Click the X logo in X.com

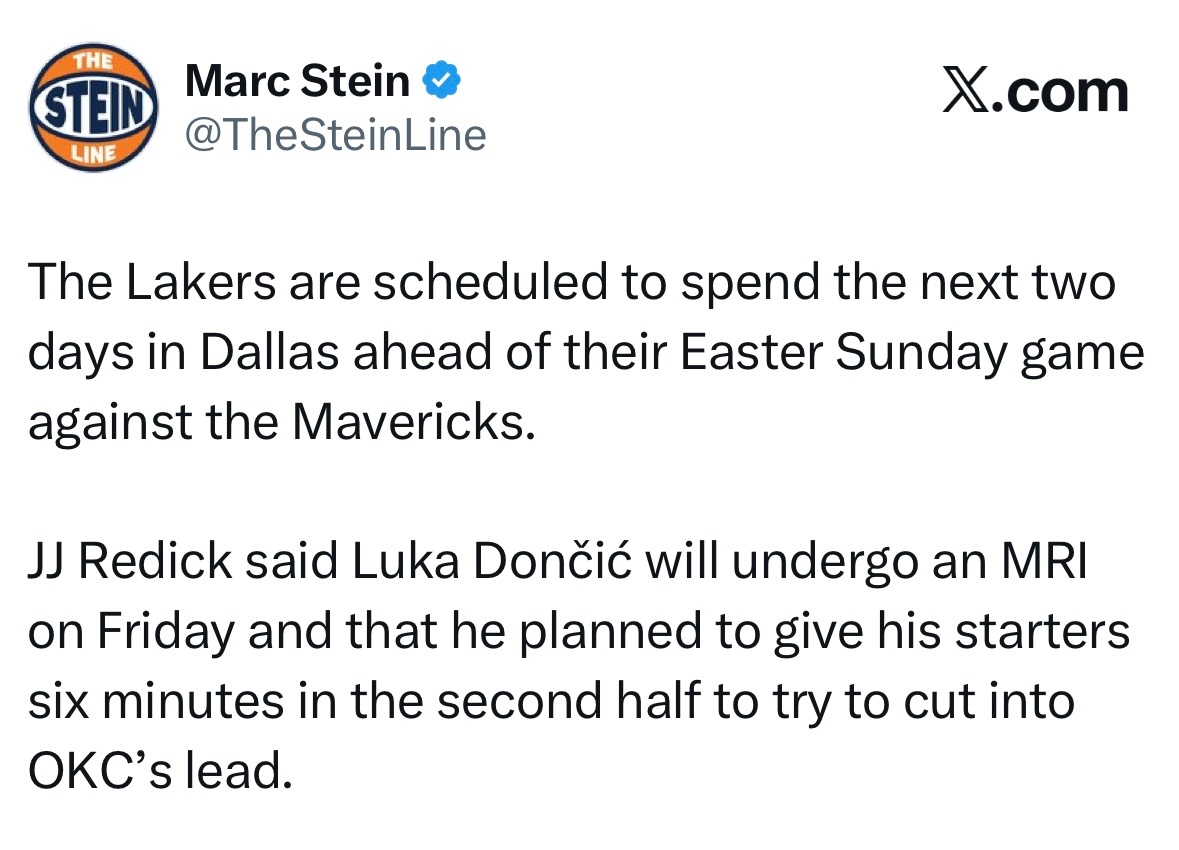(x=963, y=92)
